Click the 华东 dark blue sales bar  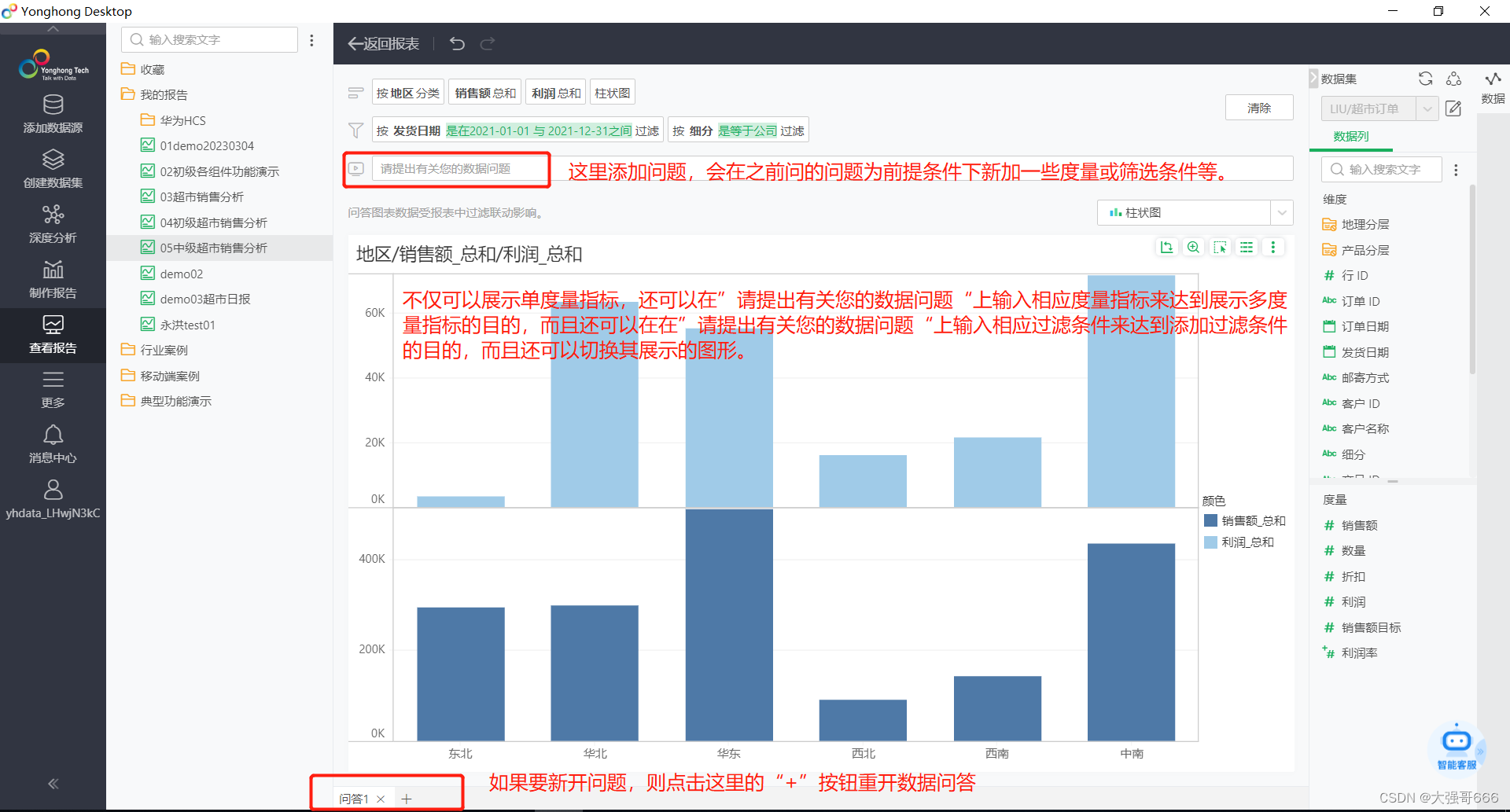click(x=729, y=625)
